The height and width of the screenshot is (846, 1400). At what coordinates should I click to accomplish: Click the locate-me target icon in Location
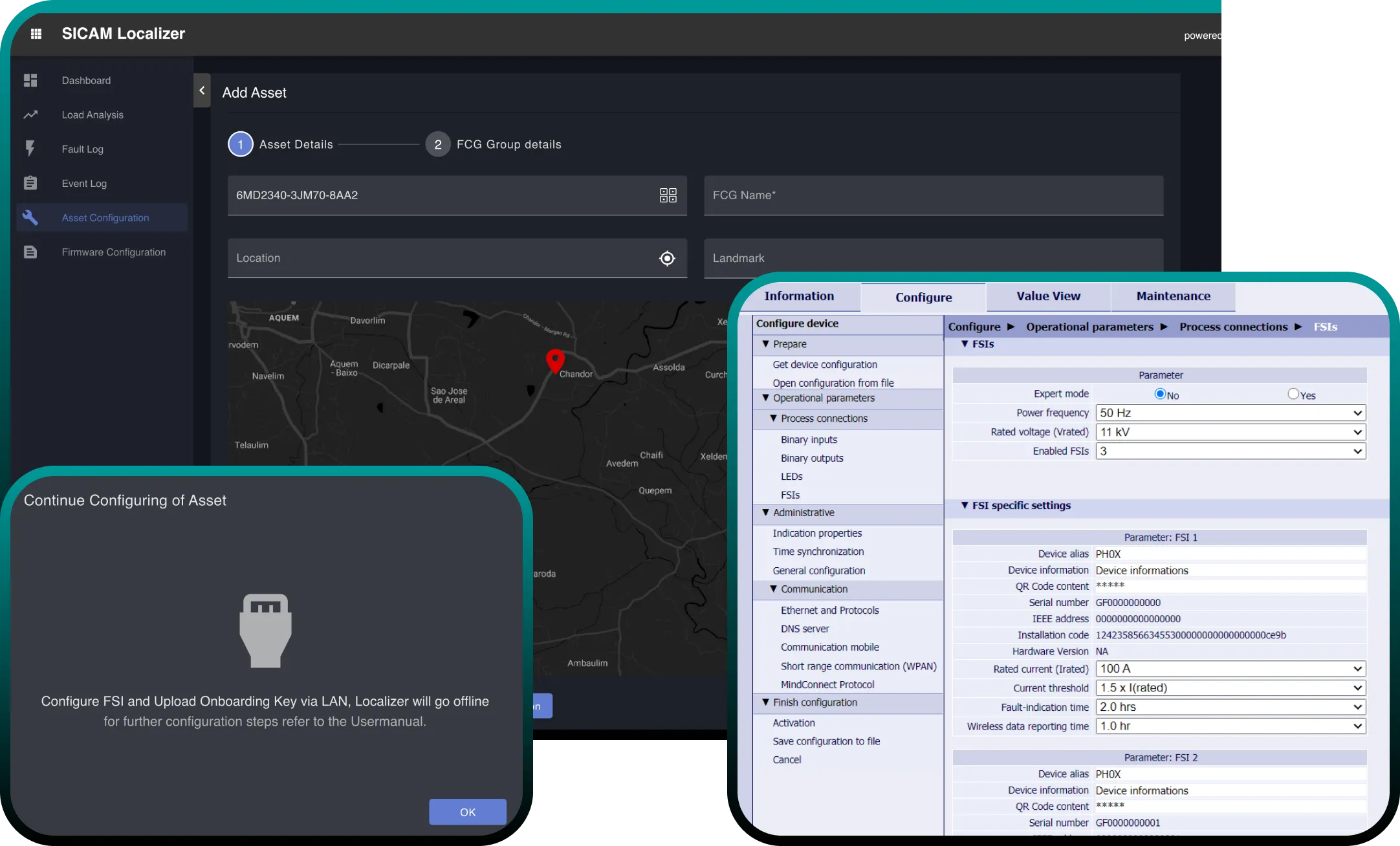click(x=667, y=258)
